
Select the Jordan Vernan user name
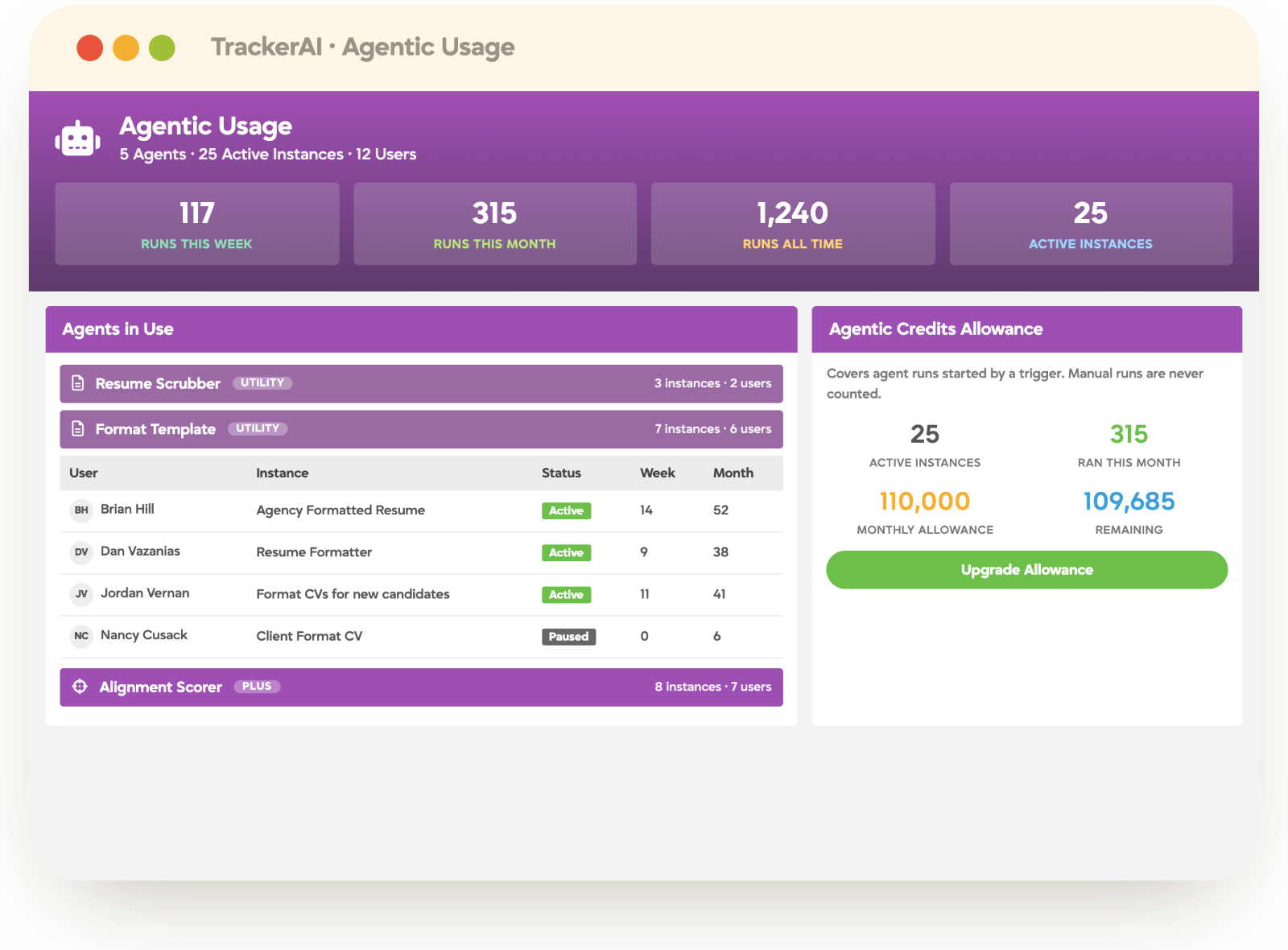[x=145, y=593]
